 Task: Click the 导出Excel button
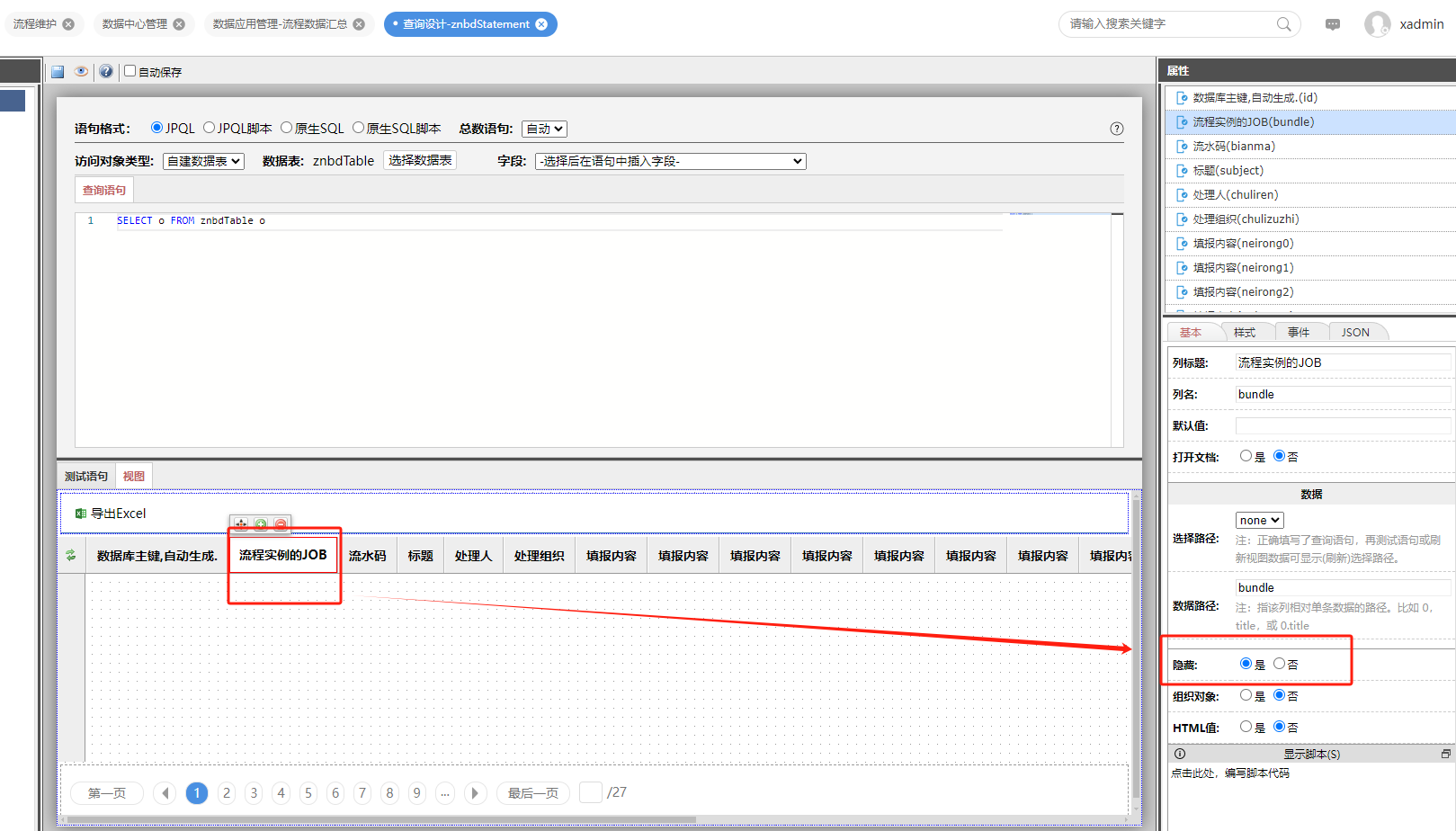[110, 514]
